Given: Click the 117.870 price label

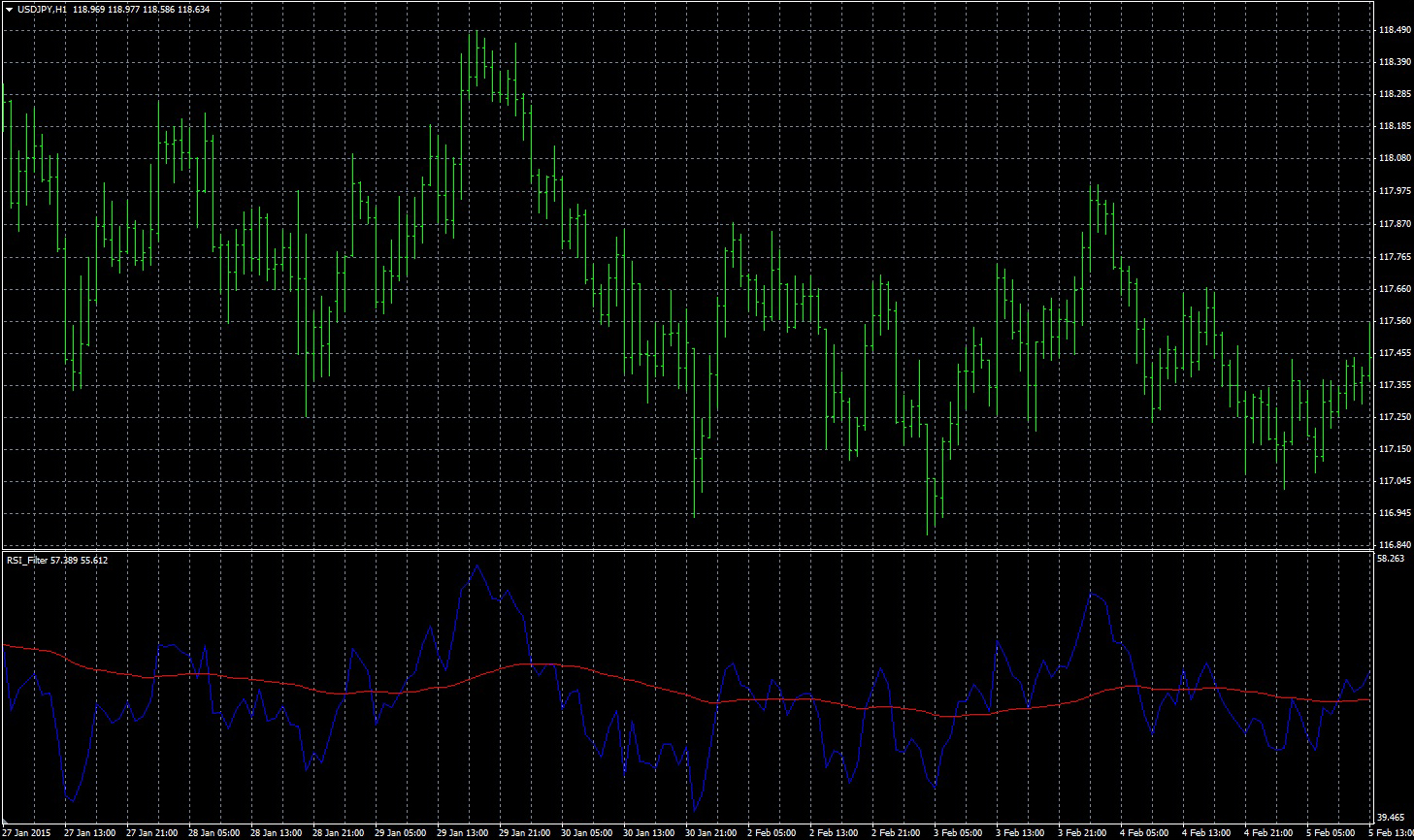Looking at the screenshot, I should pos(1394,224).
